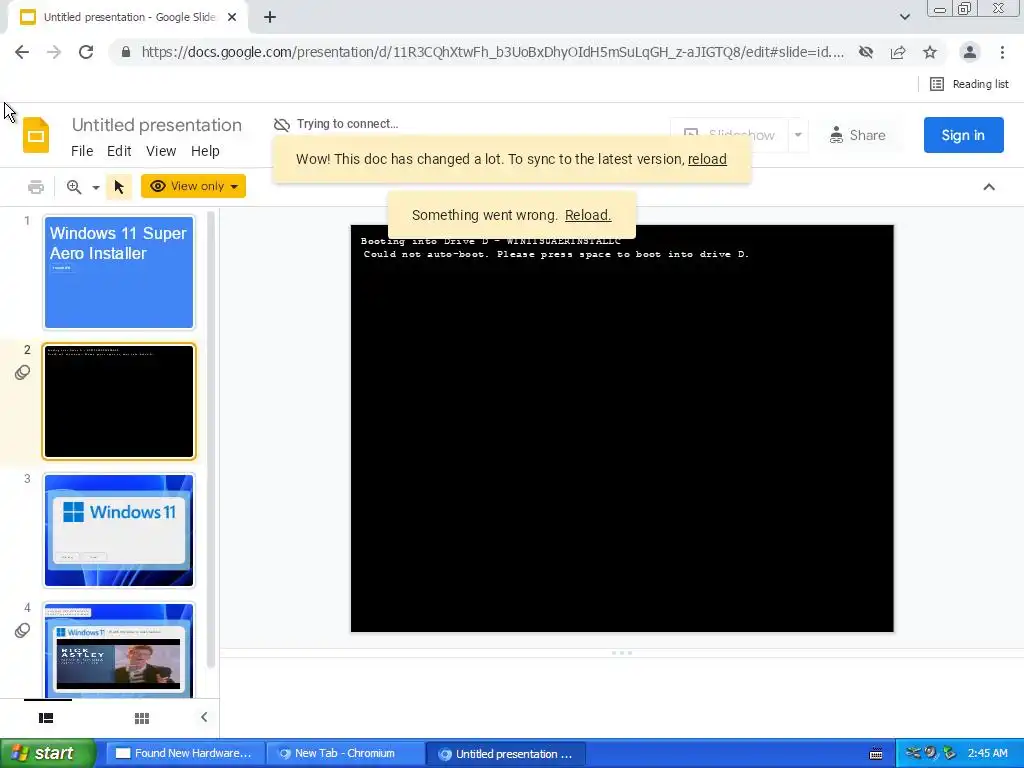The image size is (1024, 768).
Task: Select slide 2 black boot screen thumbnail
Action: click(x=119, y=402)
